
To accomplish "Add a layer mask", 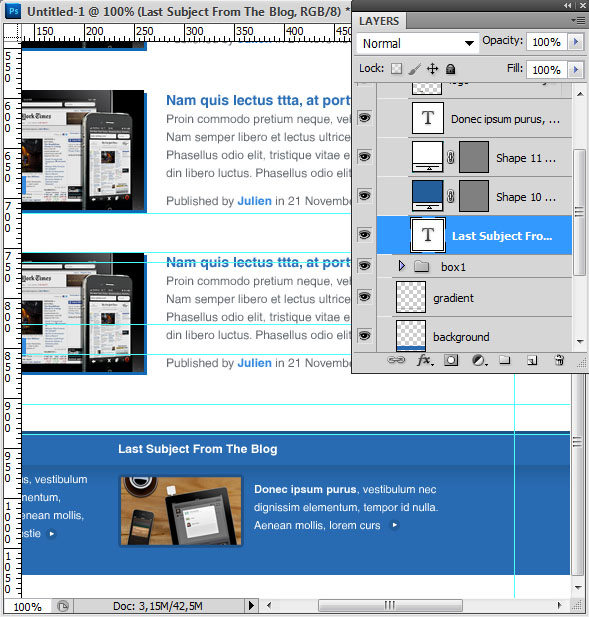I will [451, 360].
